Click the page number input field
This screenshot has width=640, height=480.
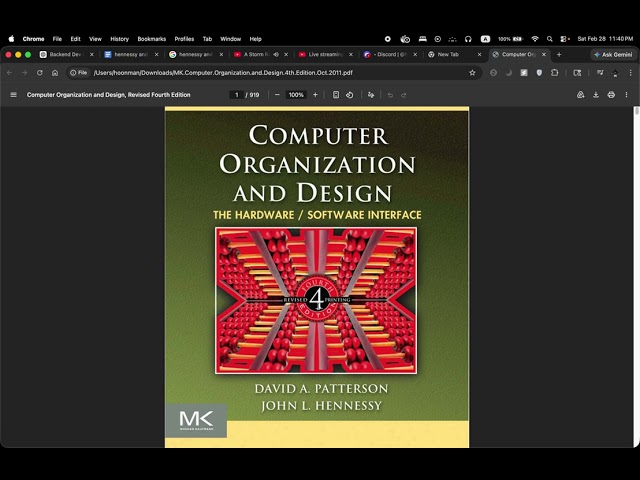(236, 95)
